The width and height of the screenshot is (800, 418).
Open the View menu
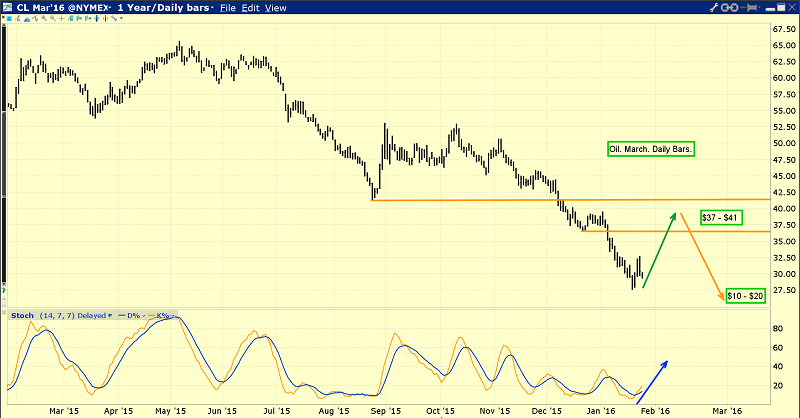click(x=275, y=8)
